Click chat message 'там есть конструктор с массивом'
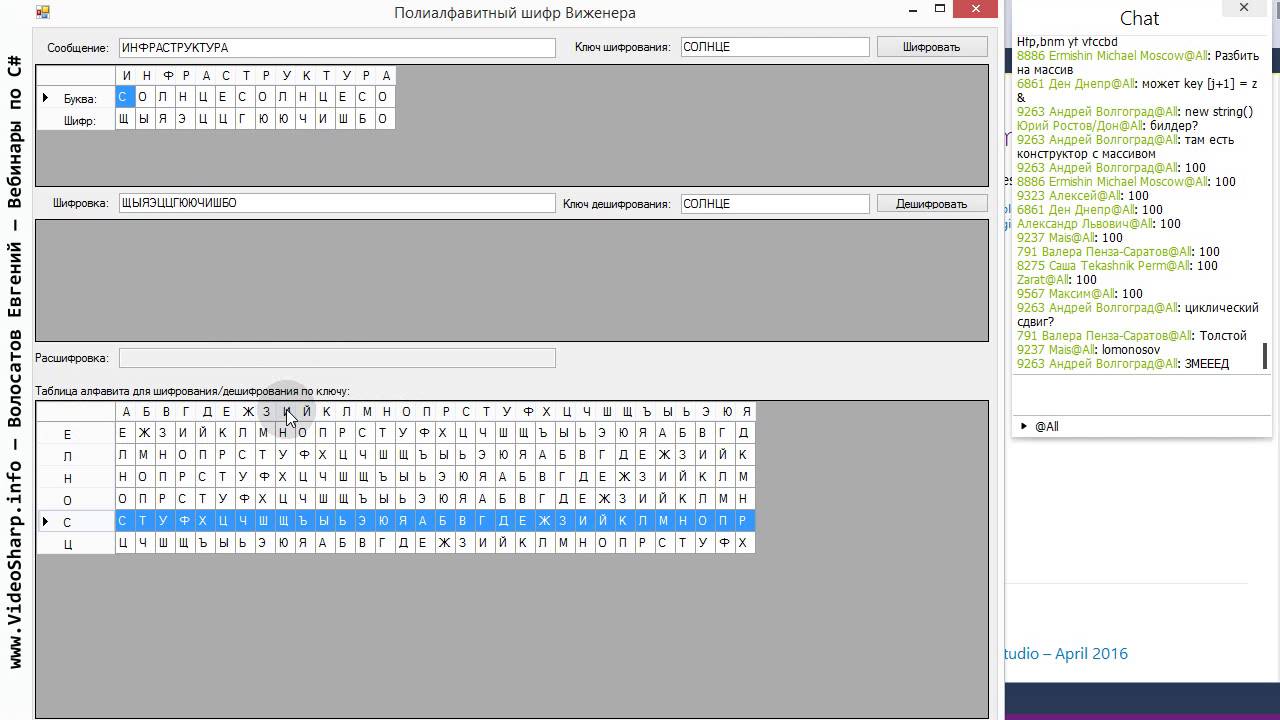The height and width of the screenshot is (720, 1280). tap(1125, 147)
